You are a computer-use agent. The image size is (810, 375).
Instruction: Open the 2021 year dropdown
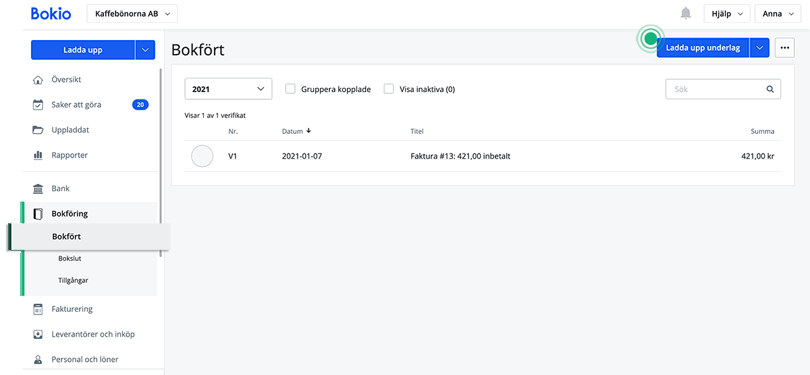pyautogui.click(x=228, y=89)
